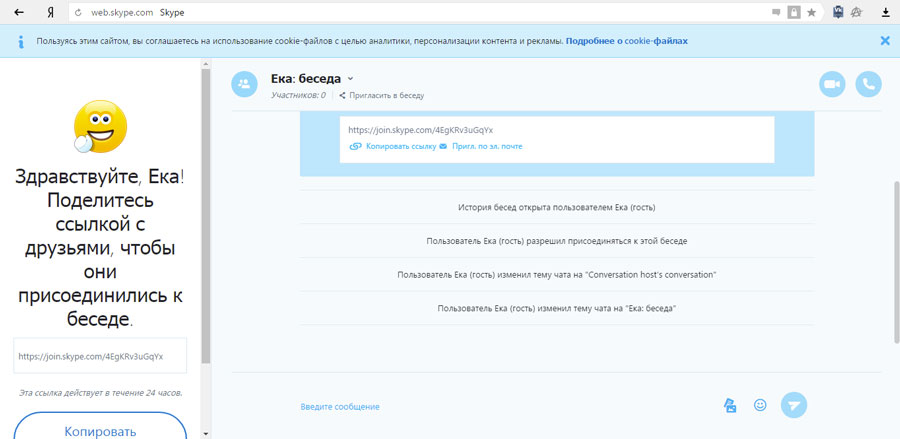Click the sidebar vertical scrollbar thumb
Image resolution: width=900 pixels, height=439 pixels.
click(206, 215)
